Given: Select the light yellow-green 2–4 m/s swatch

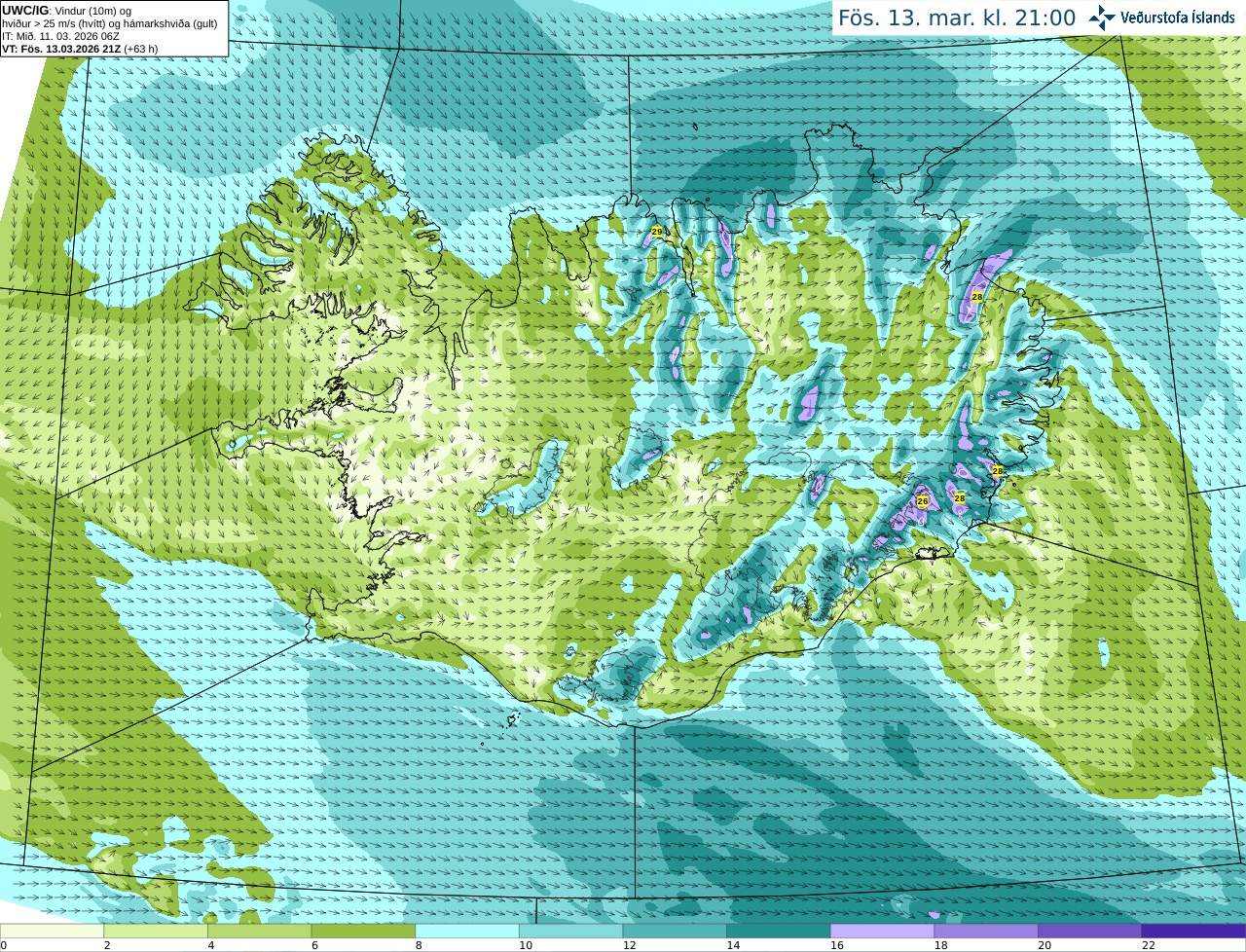Looking at the screenshot, I should [156, 931].
